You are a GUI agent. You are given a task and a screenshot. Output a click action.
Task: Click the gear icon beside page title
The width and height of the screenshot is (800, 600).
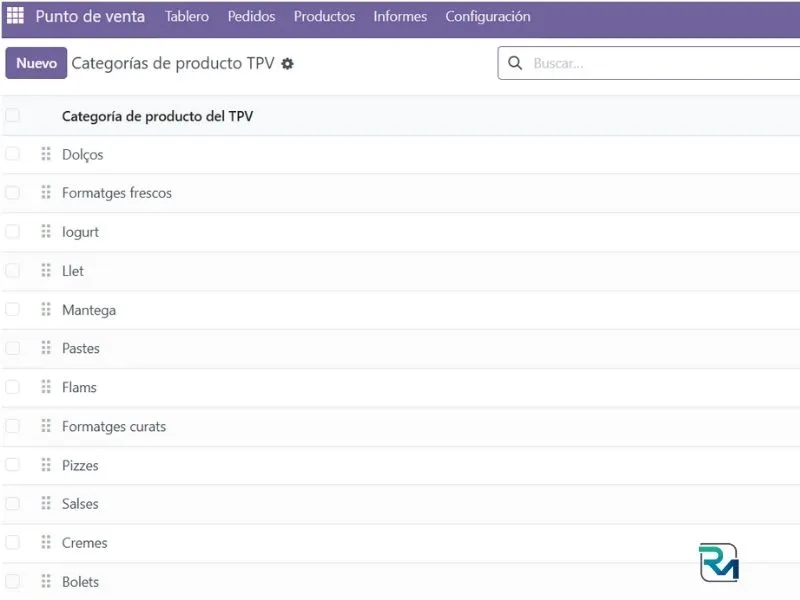coord(288,63)
